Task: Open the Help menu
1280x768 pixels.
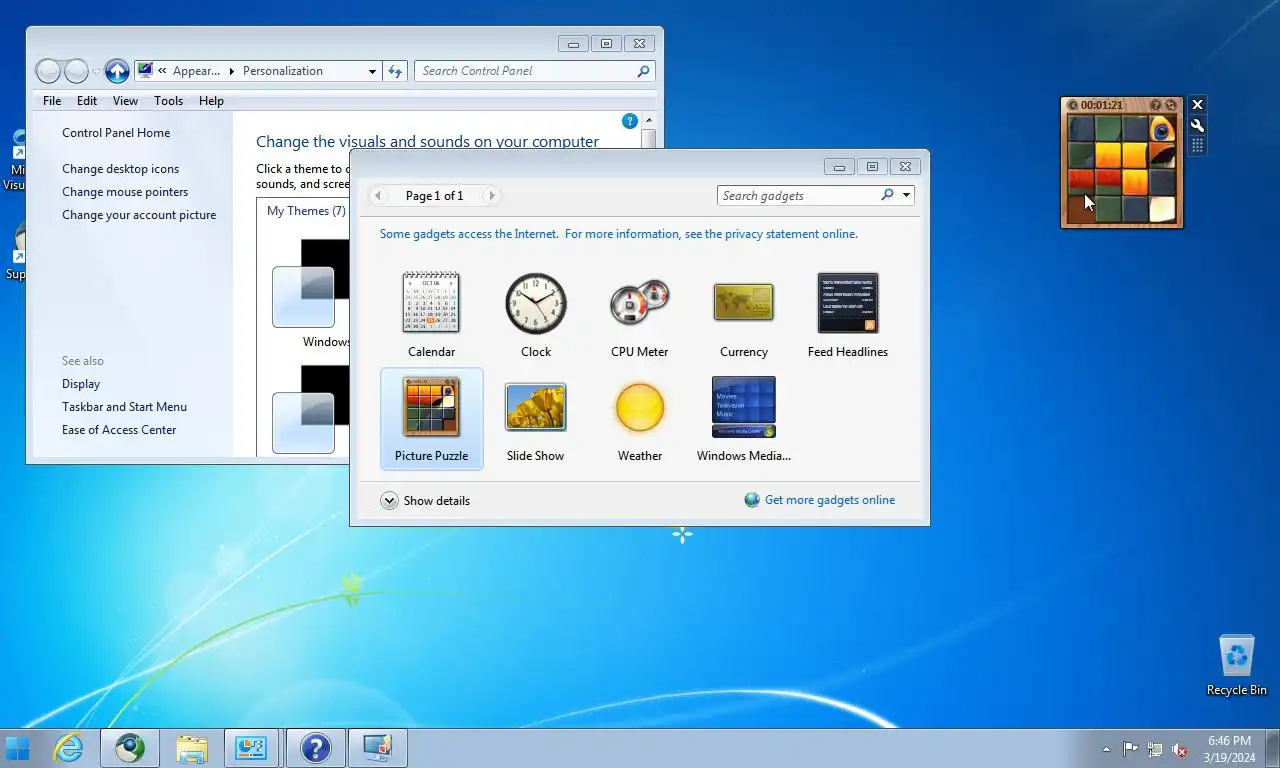Action: (211, 101)
